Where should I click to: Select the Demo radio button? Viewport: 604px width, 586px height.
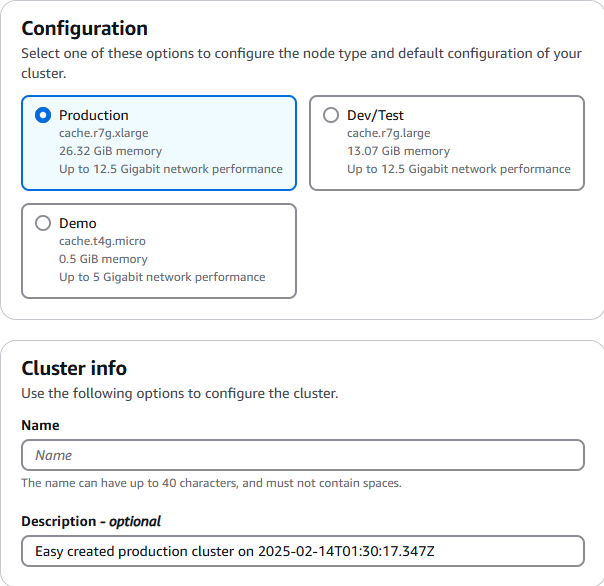click(43, 223)
